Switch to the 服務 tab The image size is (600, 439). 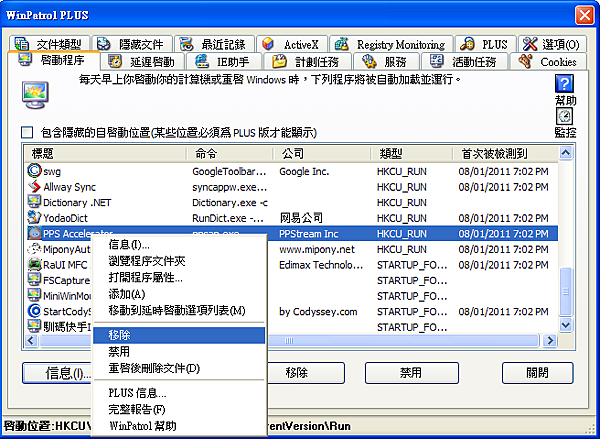(386, 61)
